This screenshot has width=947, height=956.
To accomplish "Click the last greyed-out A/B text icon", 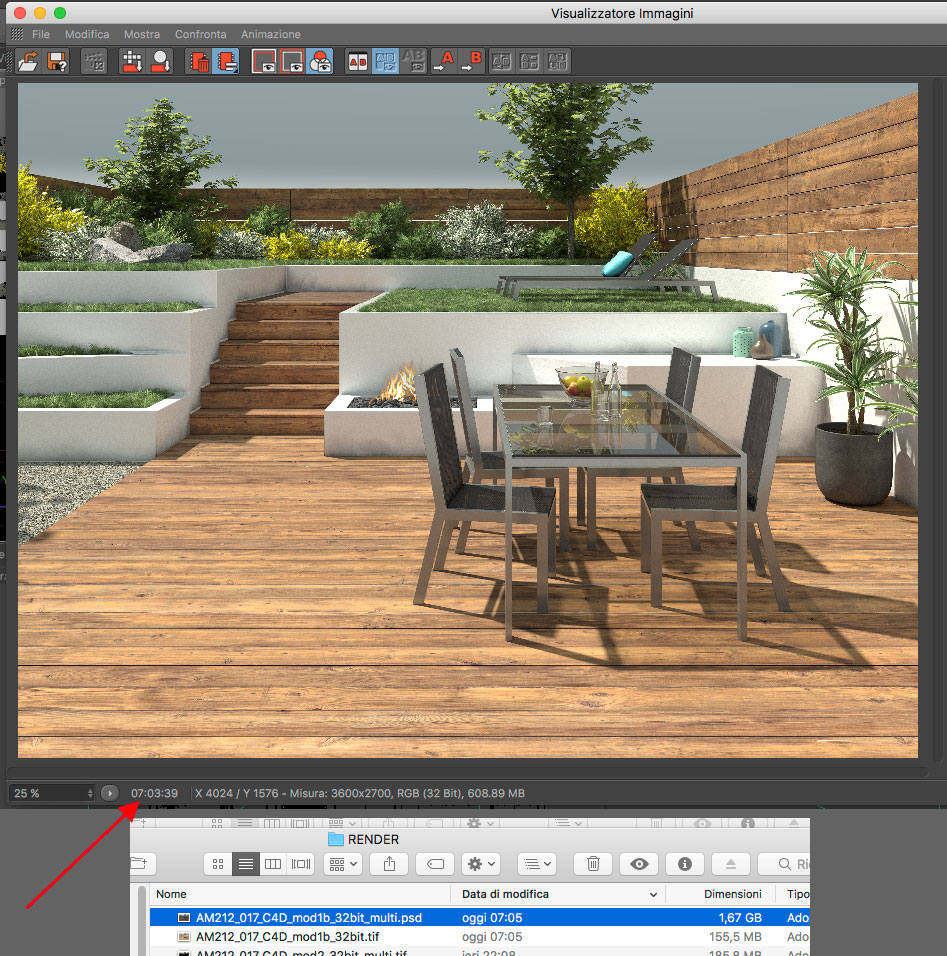I will tap(557, 62).
